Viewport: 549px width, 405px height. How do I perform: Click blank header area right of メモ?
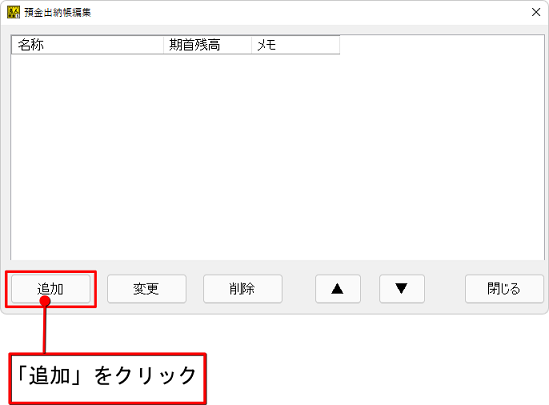click(x=442, y=45)
